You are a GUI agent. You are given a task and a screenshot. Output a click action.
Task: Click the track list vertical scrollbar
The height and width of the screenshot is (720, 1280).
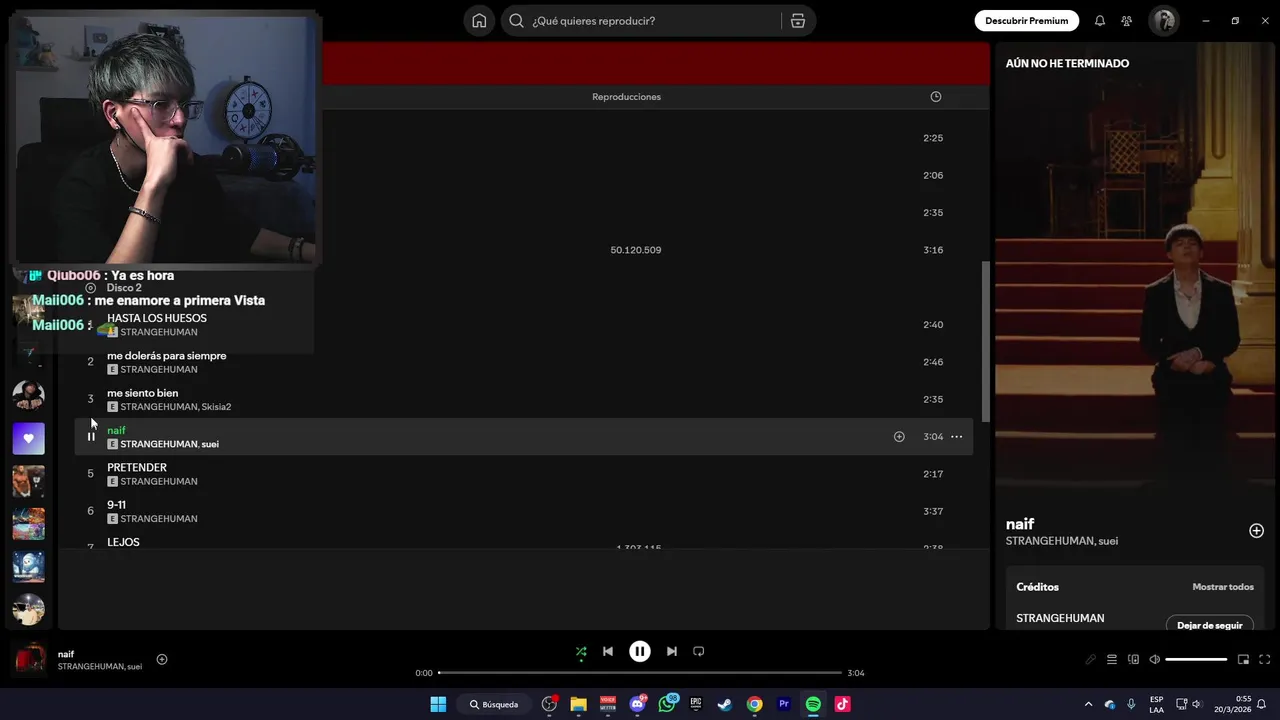tap(985, 340)
